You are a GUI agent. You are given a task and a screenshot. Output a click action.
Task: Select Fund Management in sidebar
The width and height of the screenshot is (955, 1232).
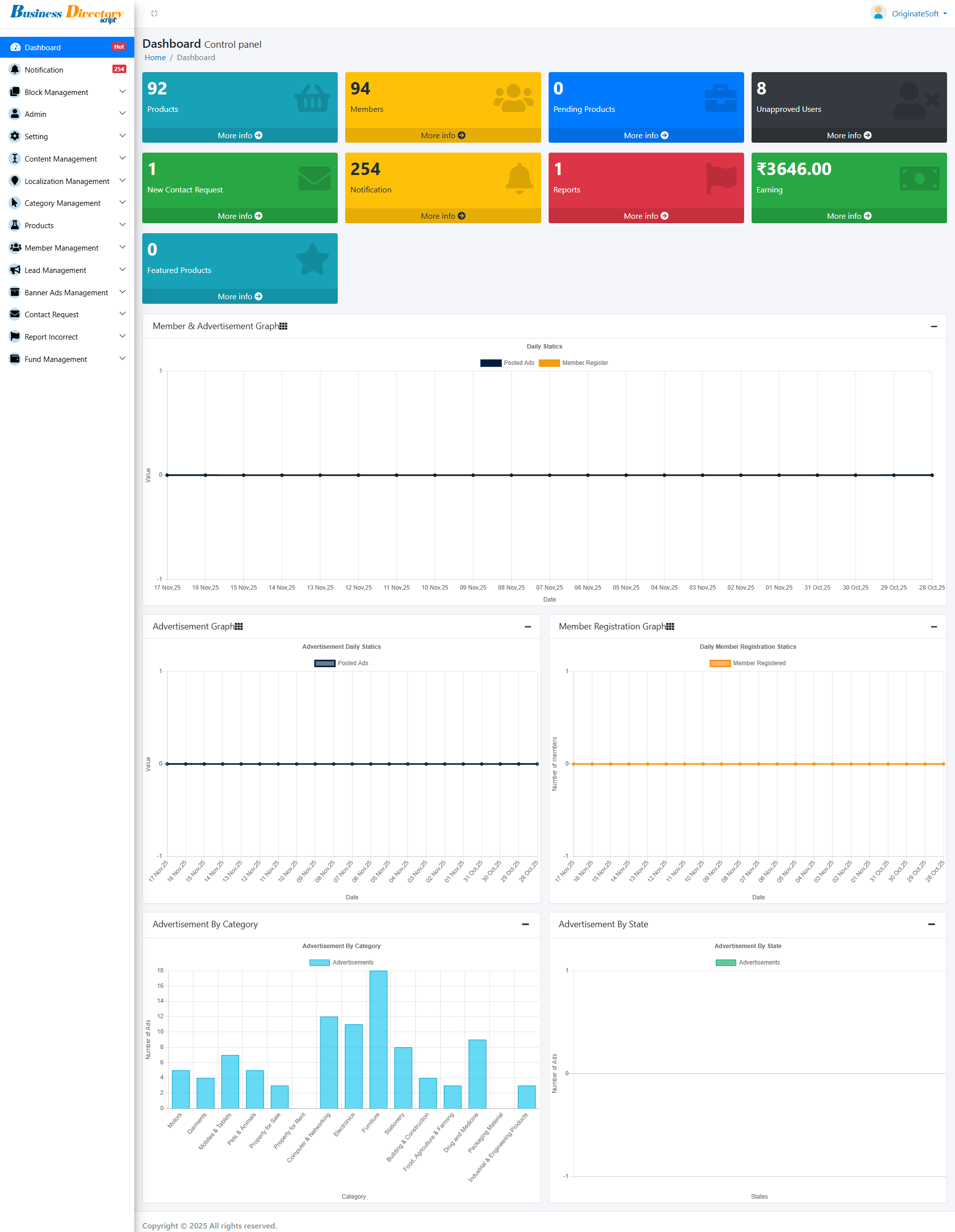[56, 359]
